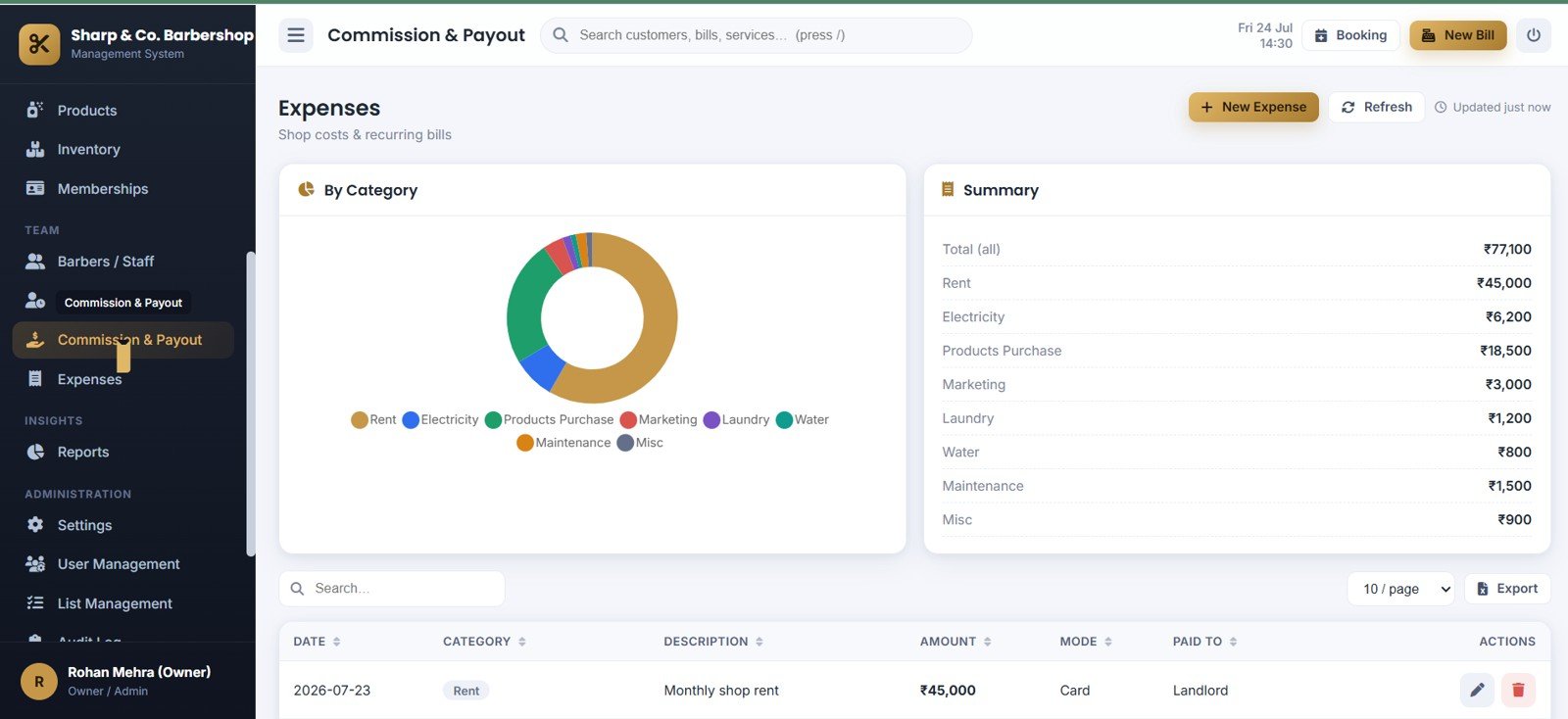The image size is (1568, 719).
Task: Edit the Monthly shop rent expense
Action: click(x=1477, y=690)
